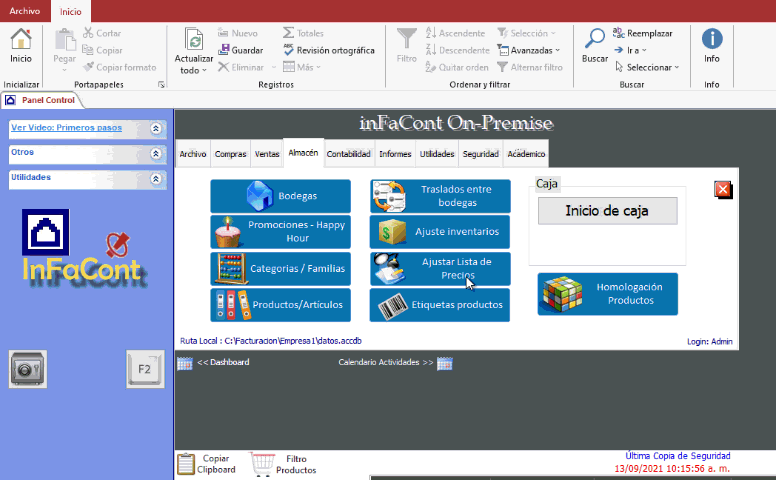Image resolution: width=776 pixels, height=480 pixels.
Task: Open Ver Video: Primeros pasos link
Action: [66, 128]
